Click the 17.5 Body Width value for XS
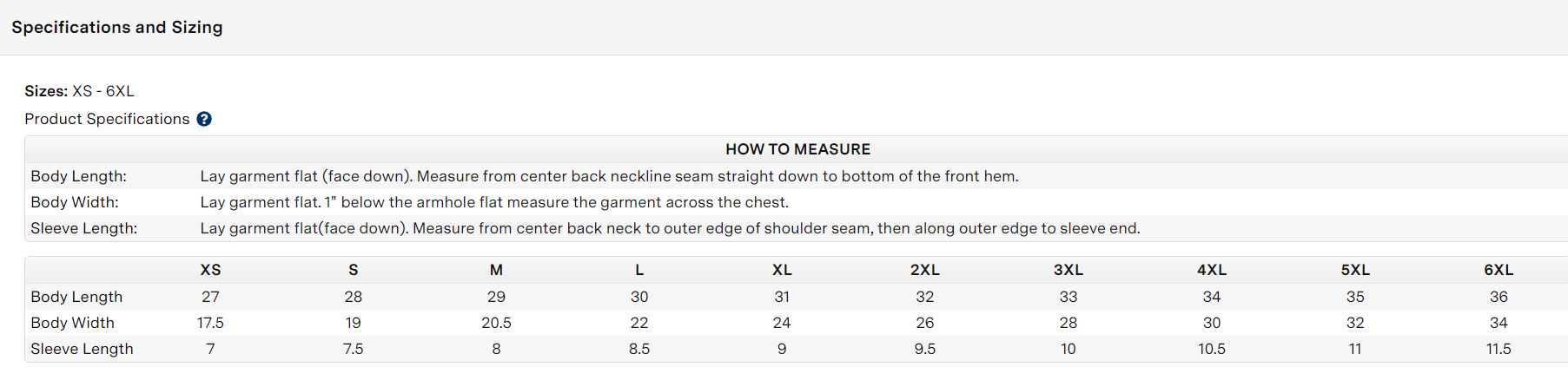1568x387 pixels. click(210, 323)
